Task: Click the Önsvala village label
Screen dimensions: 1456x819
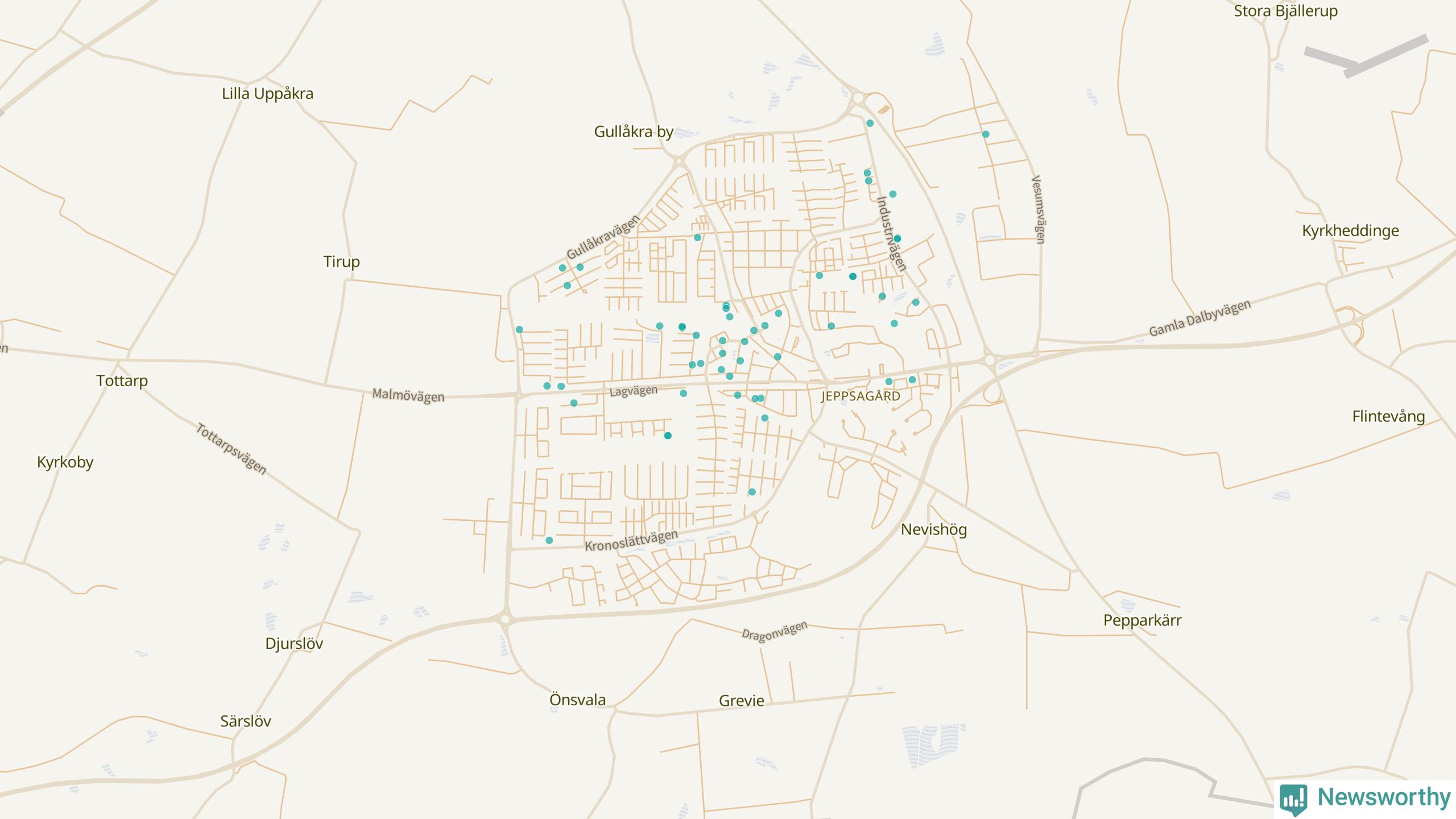Action: point(577,700)
